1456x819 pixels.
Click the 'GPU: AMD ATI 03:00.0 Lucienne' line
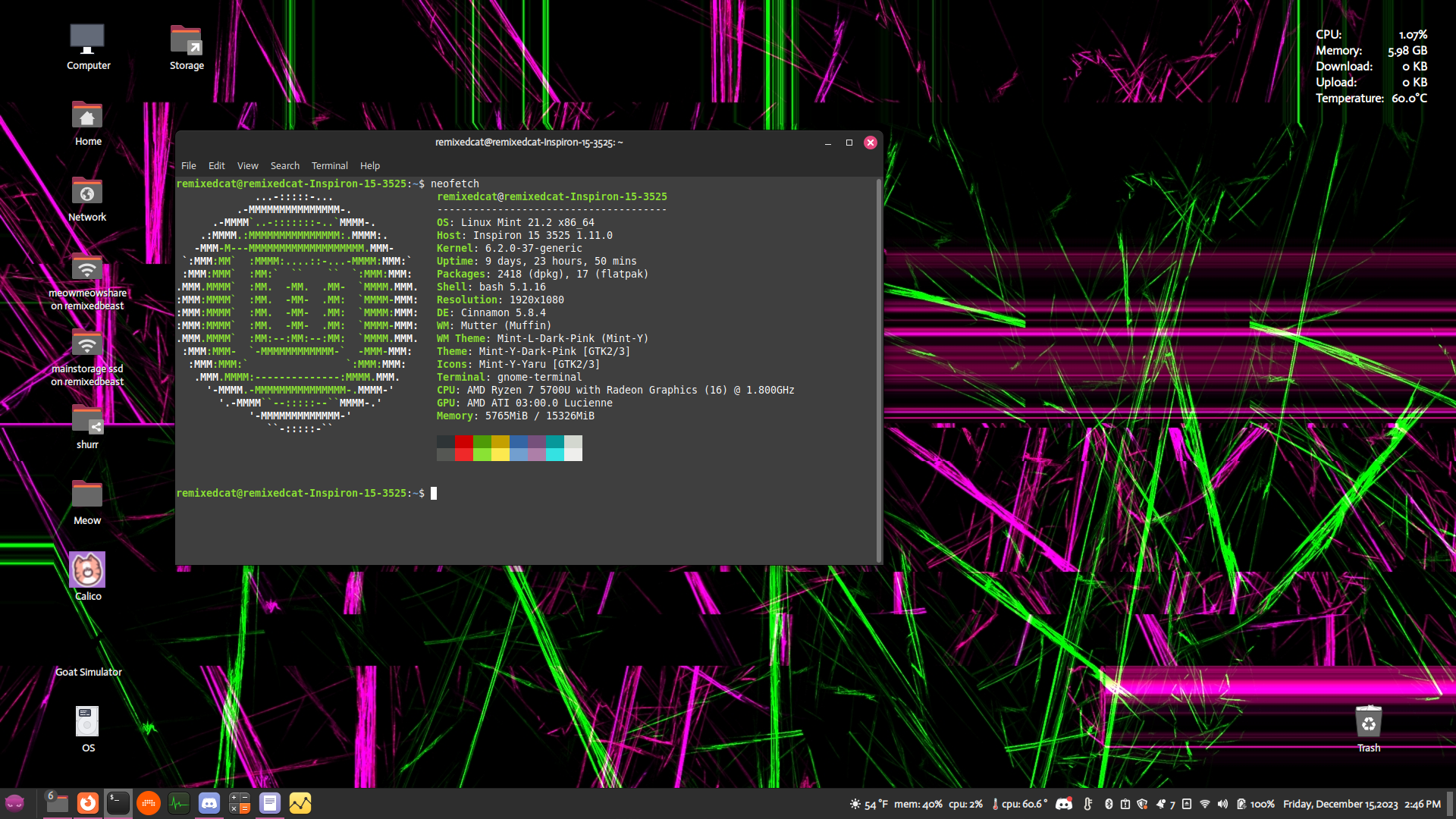pyautogui.click(x=525, y=403)
